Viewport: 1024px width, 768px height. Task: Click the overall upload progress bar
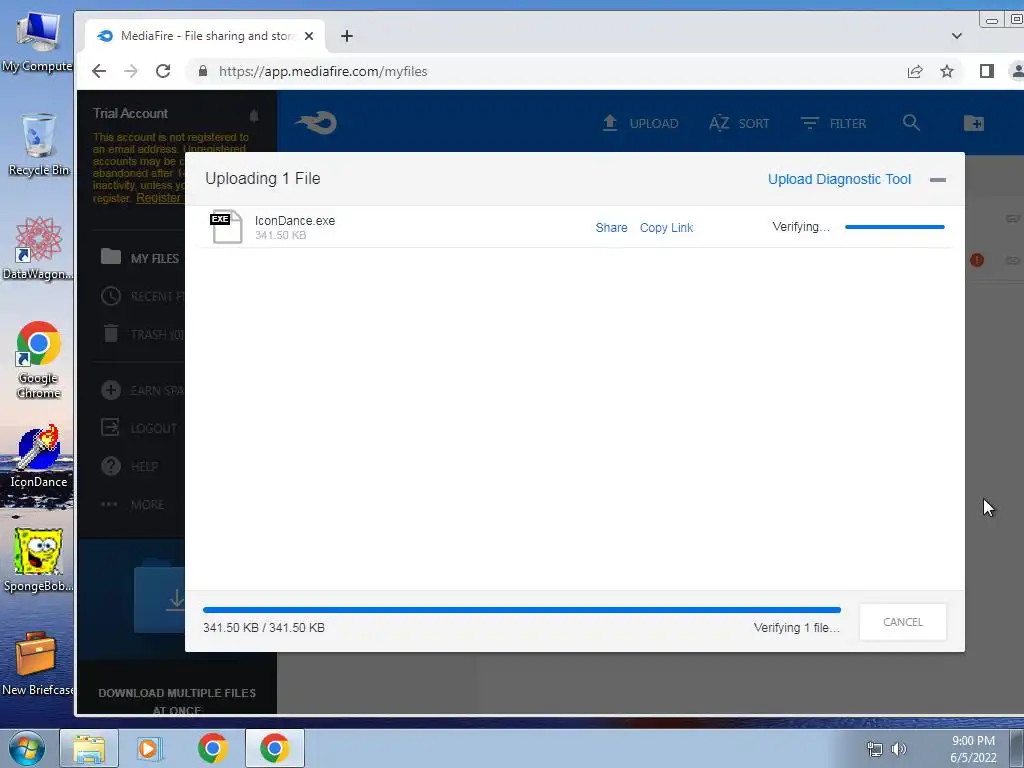[522, 610]
